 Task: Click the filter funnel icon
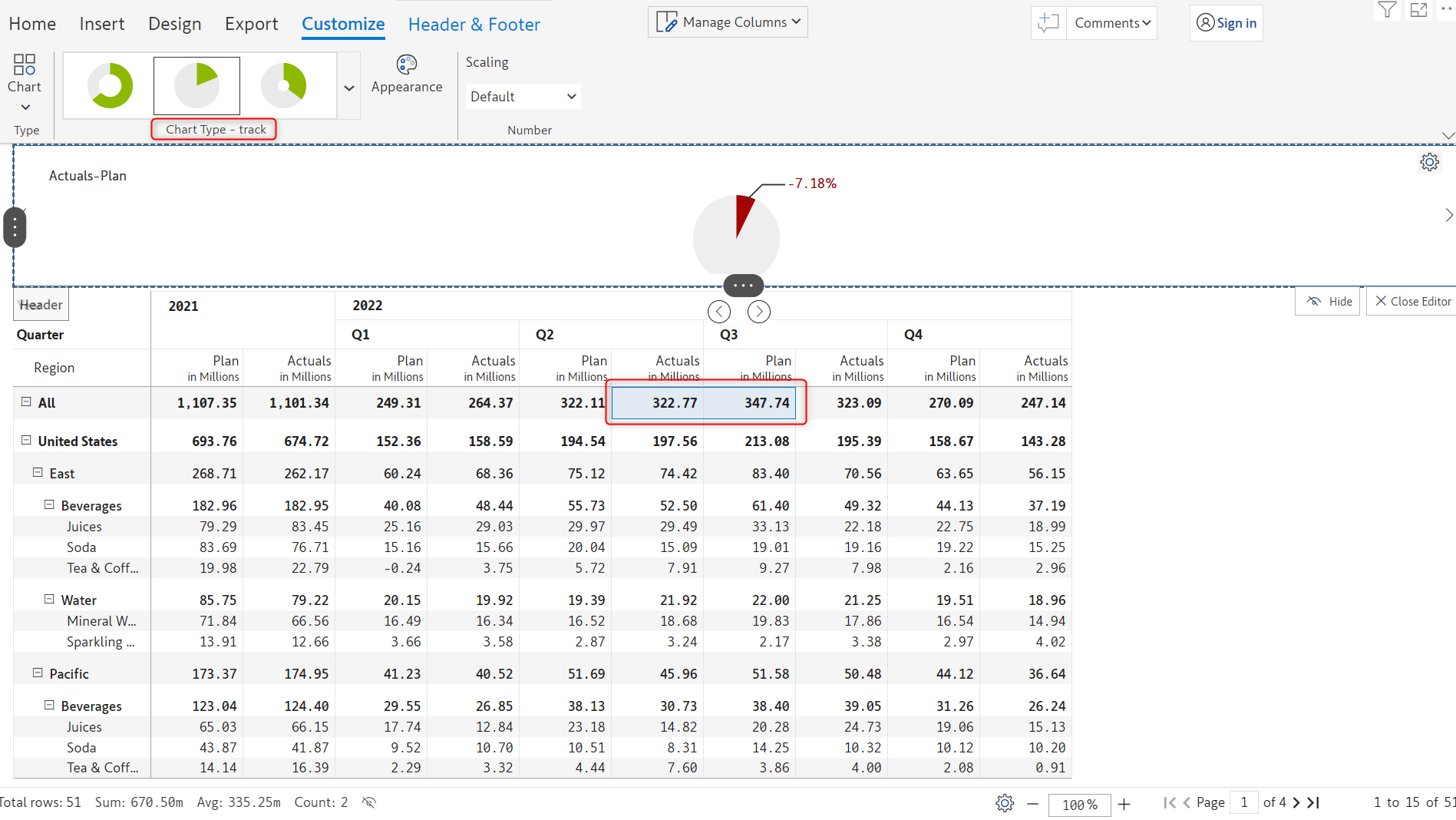[1387, 10]
